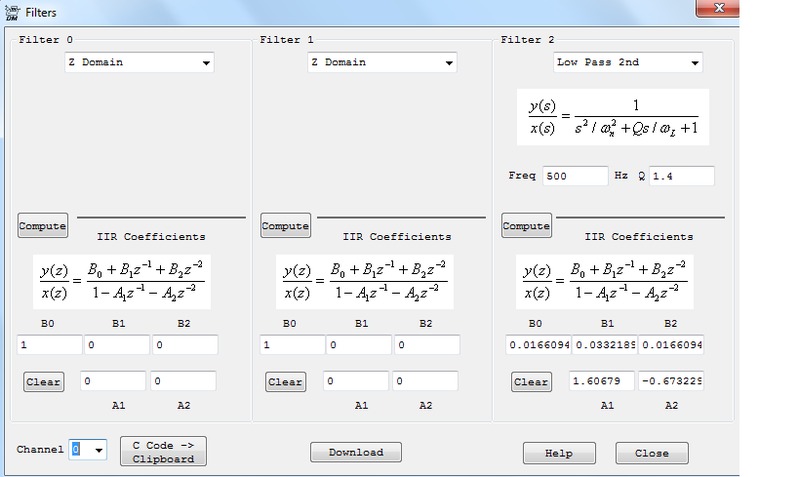Click the Close button at bottom

(x=651, y=453)
